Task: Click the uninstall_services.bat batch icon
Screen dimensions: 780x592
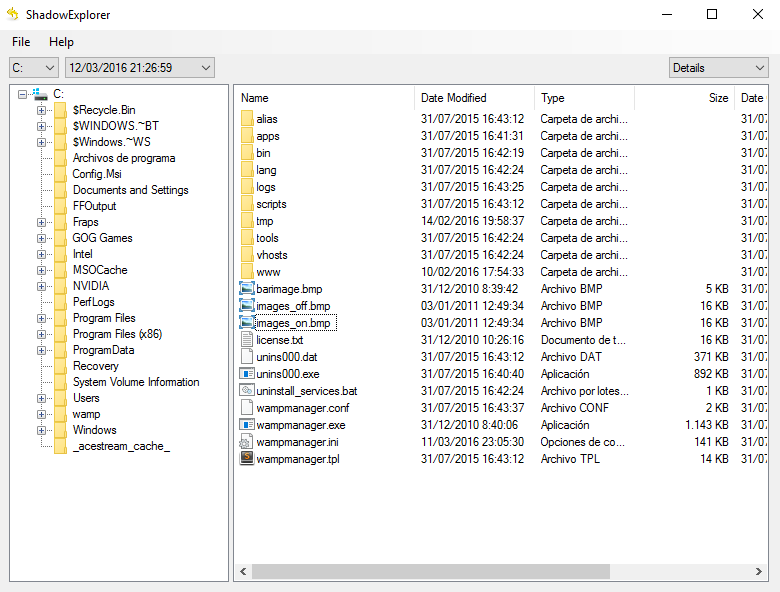Action: [x=247, y=391]
